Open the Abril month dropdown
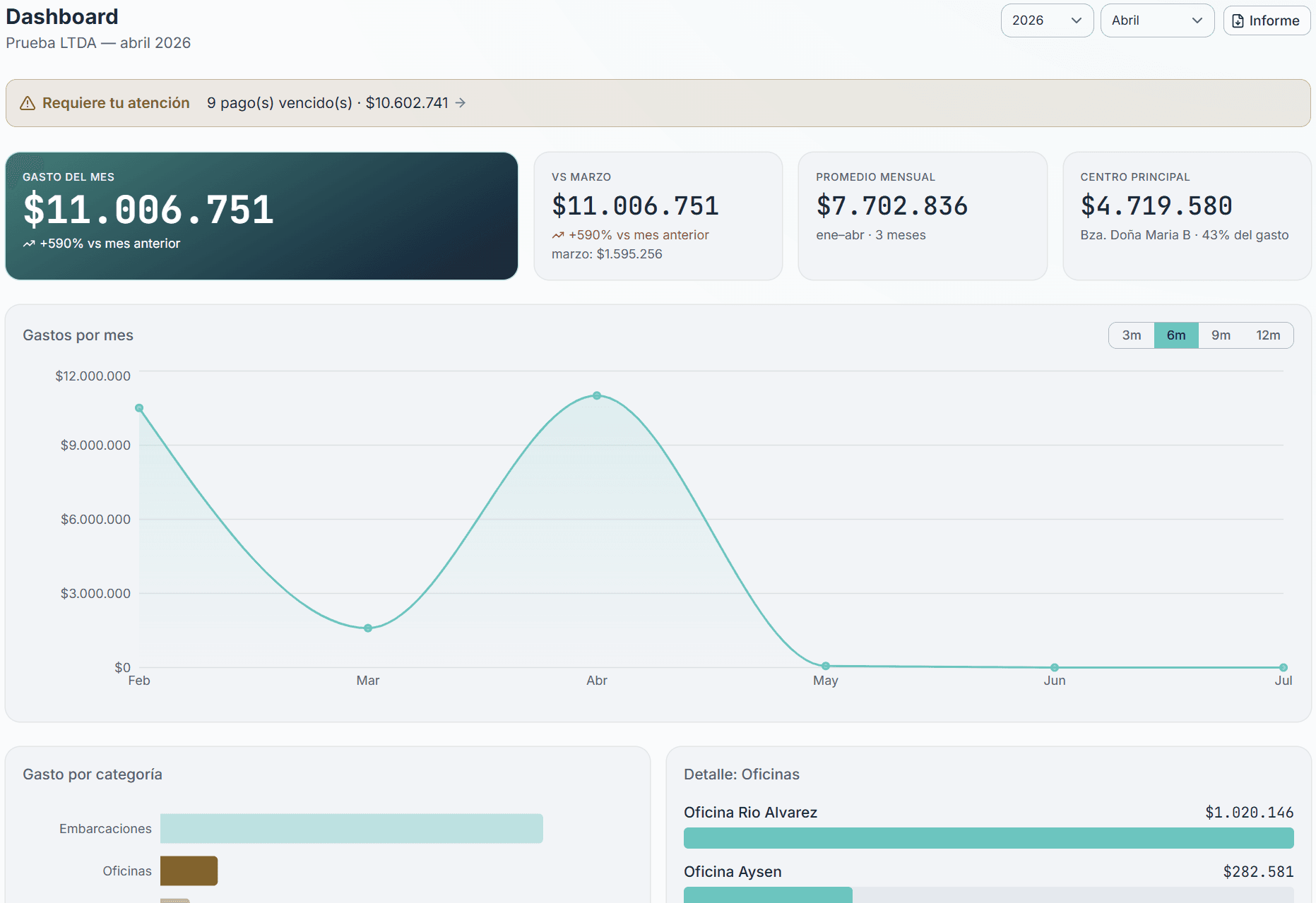 (1157, 20)
